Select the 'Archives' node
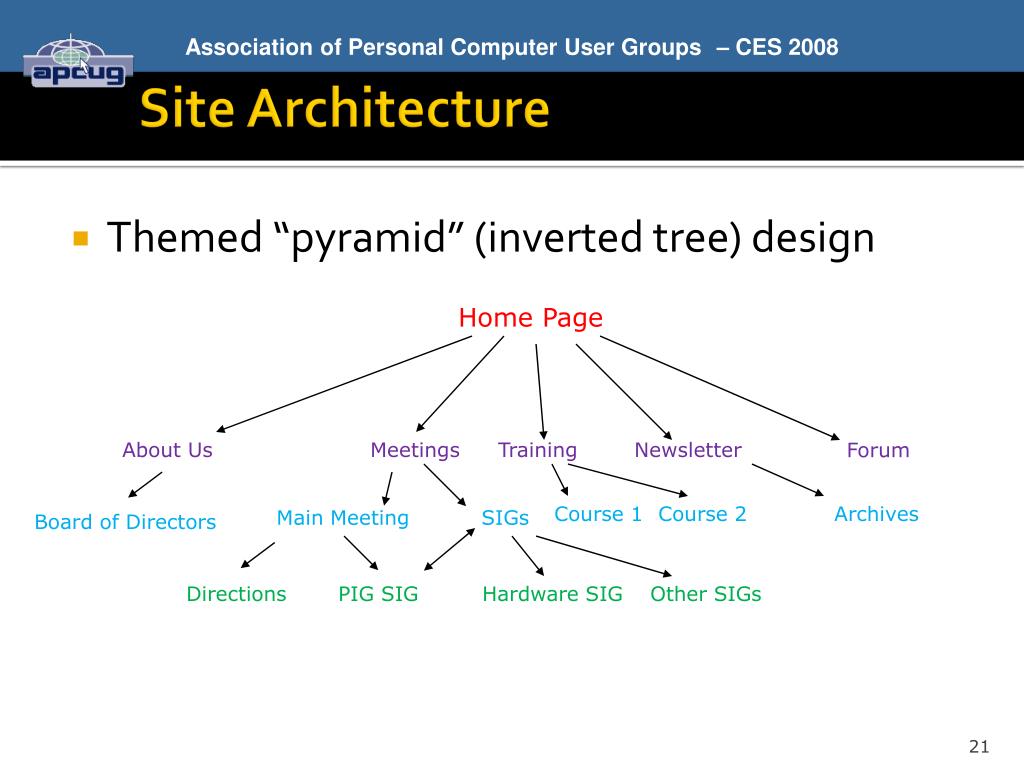Viewport: 1024px width, 768px height. (x=876, y=514)
